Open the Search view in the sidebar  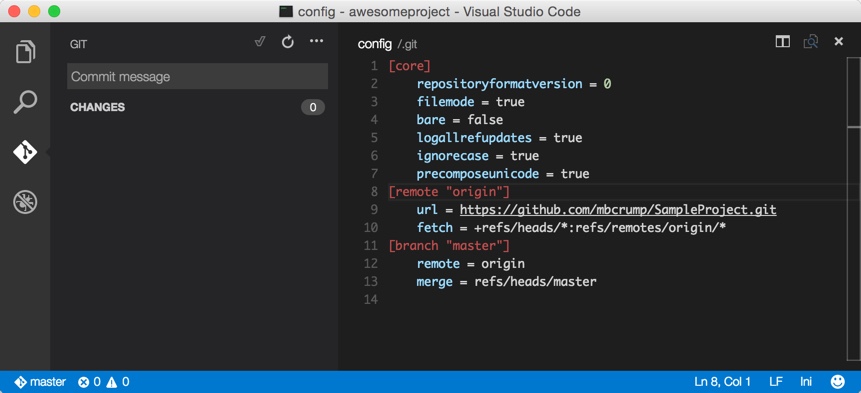click(25, 102)
